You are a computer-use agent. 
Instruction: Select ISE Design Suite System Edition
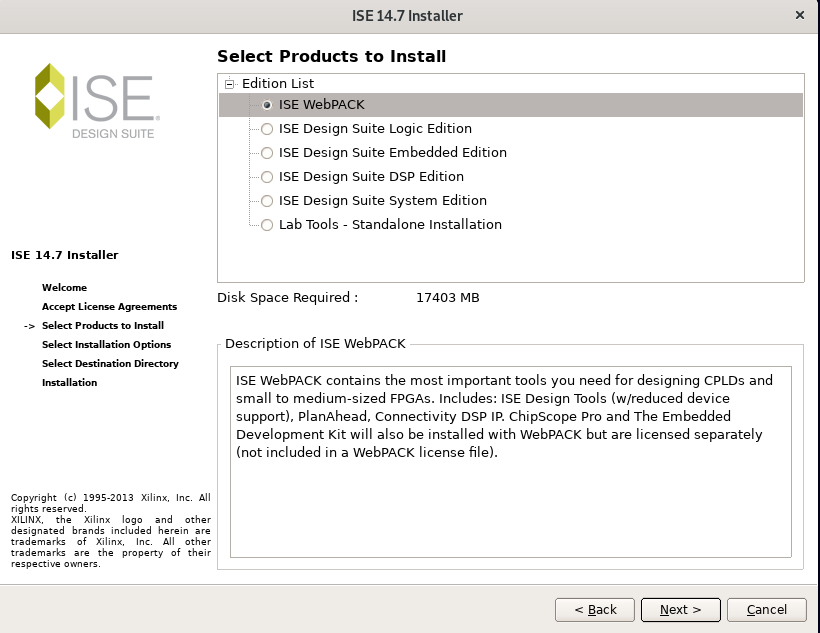267,201
